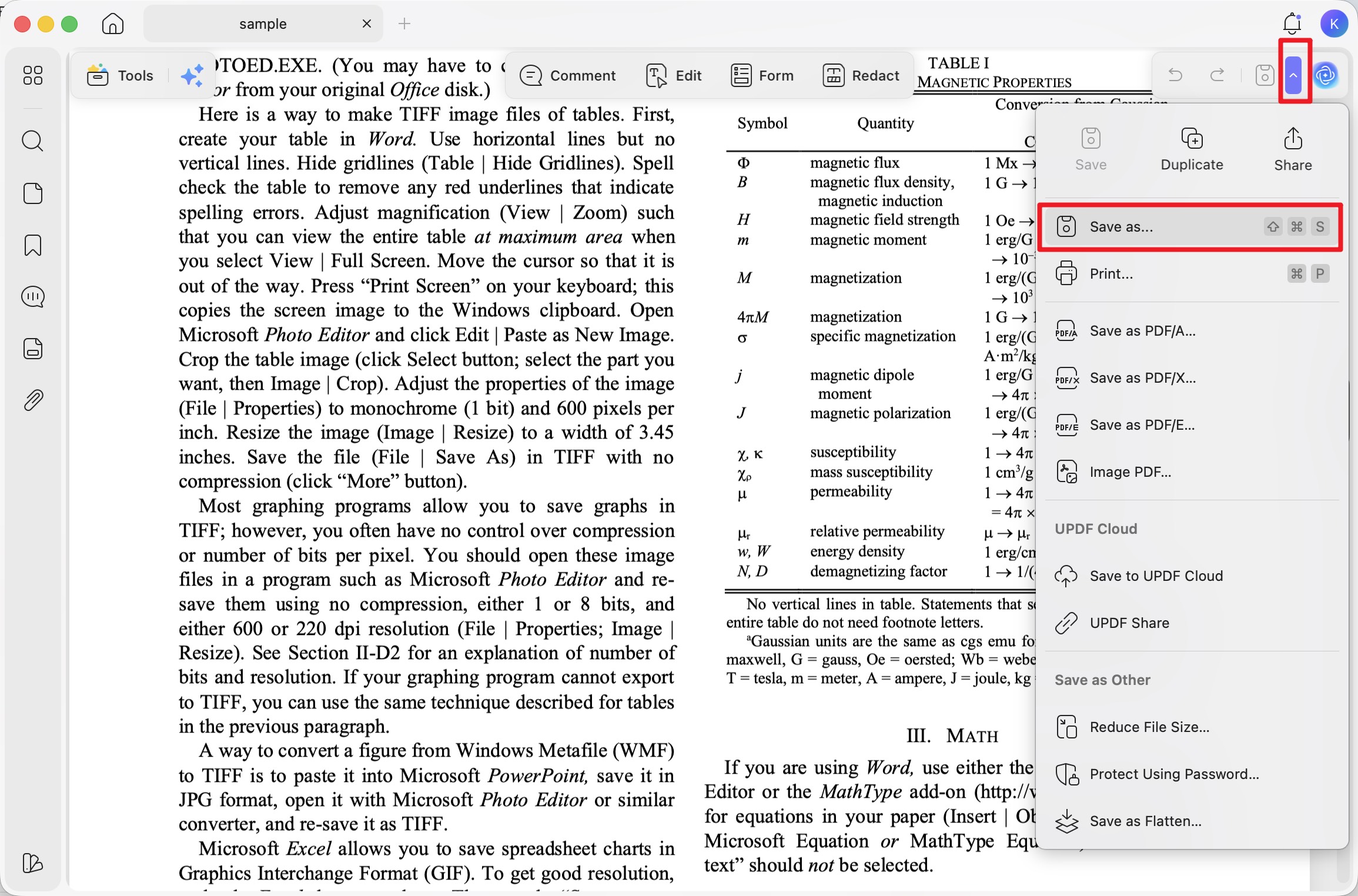Open the home screen icon
The width and height of the screenshot is (1358, 896).
pyautogui.click(x=112, y=24)
